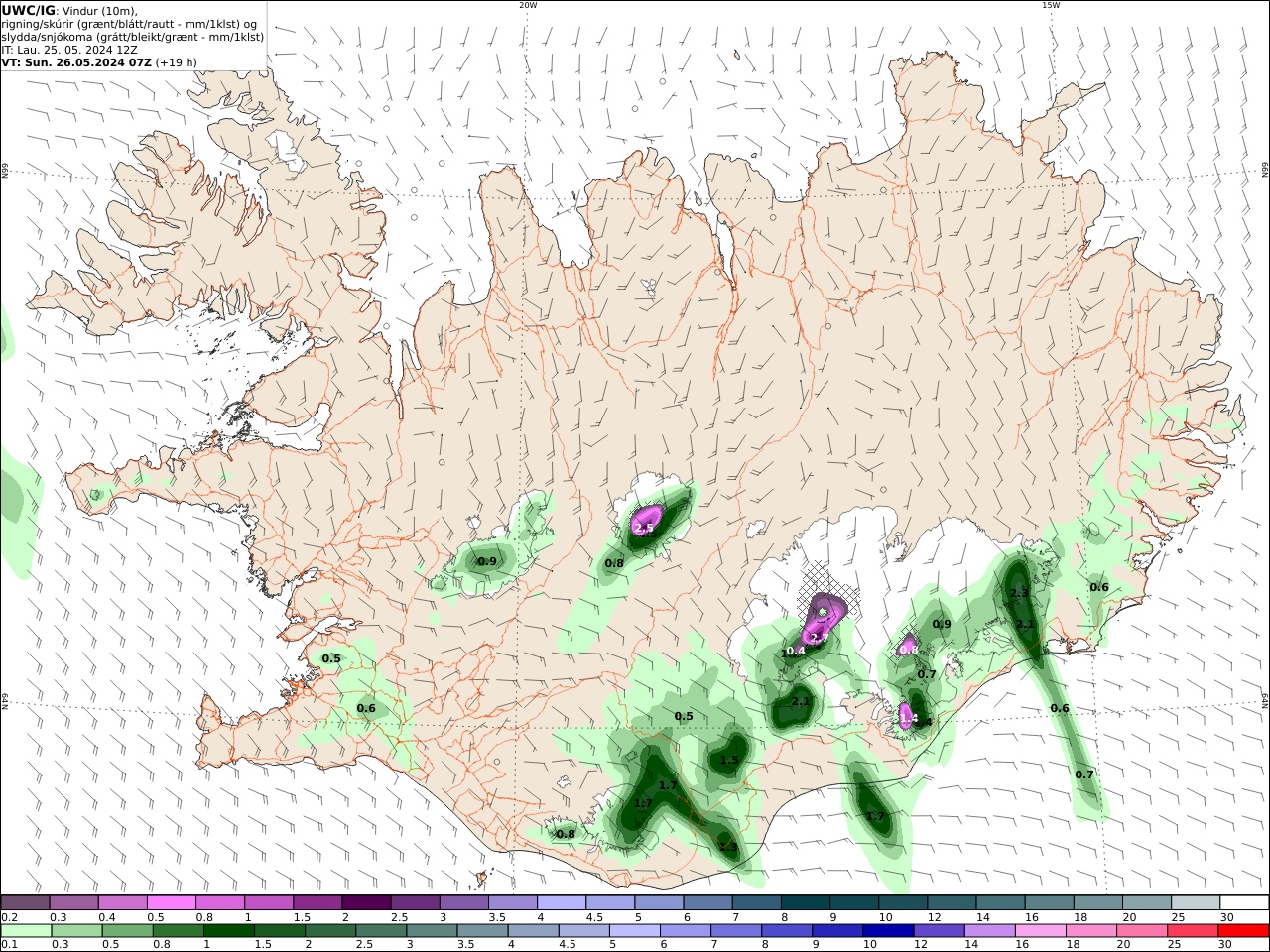This screenshot has height=952, width=1270.
Task: Click the 20W longitude label
Action: [x=527, y=5]
